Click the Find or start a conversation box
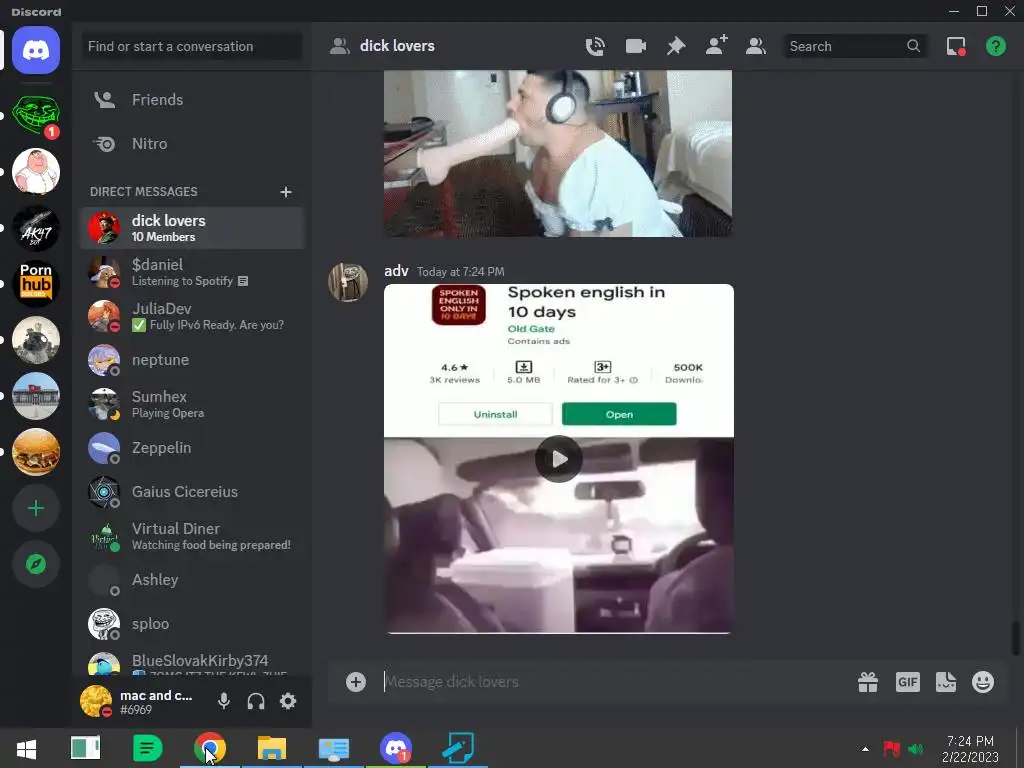Screen dimensions: 1024x768 (x=192, y=46)
